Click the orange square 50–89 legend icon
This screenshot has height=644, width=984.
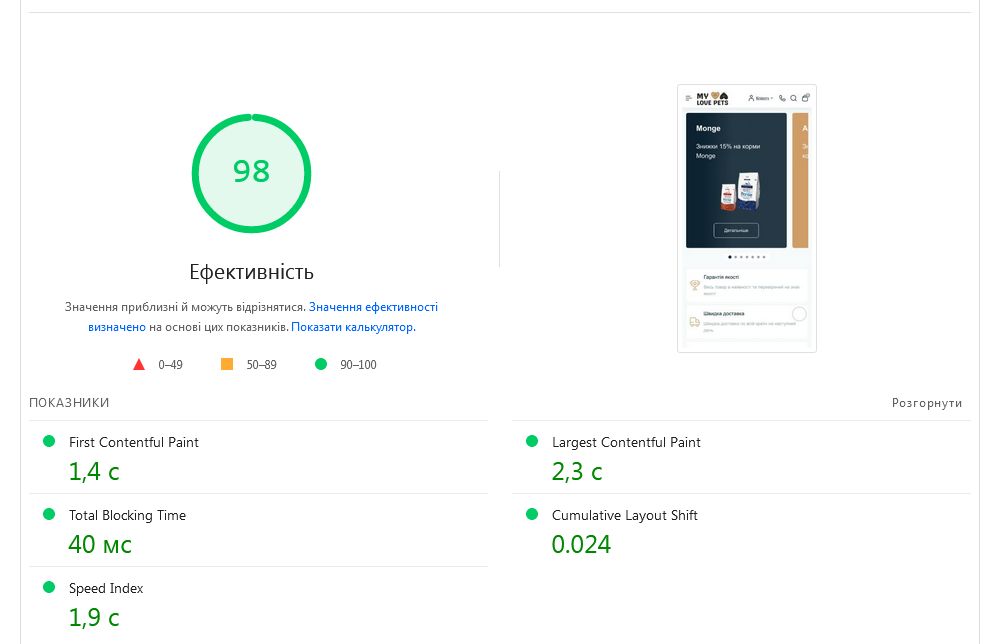click(x=227, y=364)
